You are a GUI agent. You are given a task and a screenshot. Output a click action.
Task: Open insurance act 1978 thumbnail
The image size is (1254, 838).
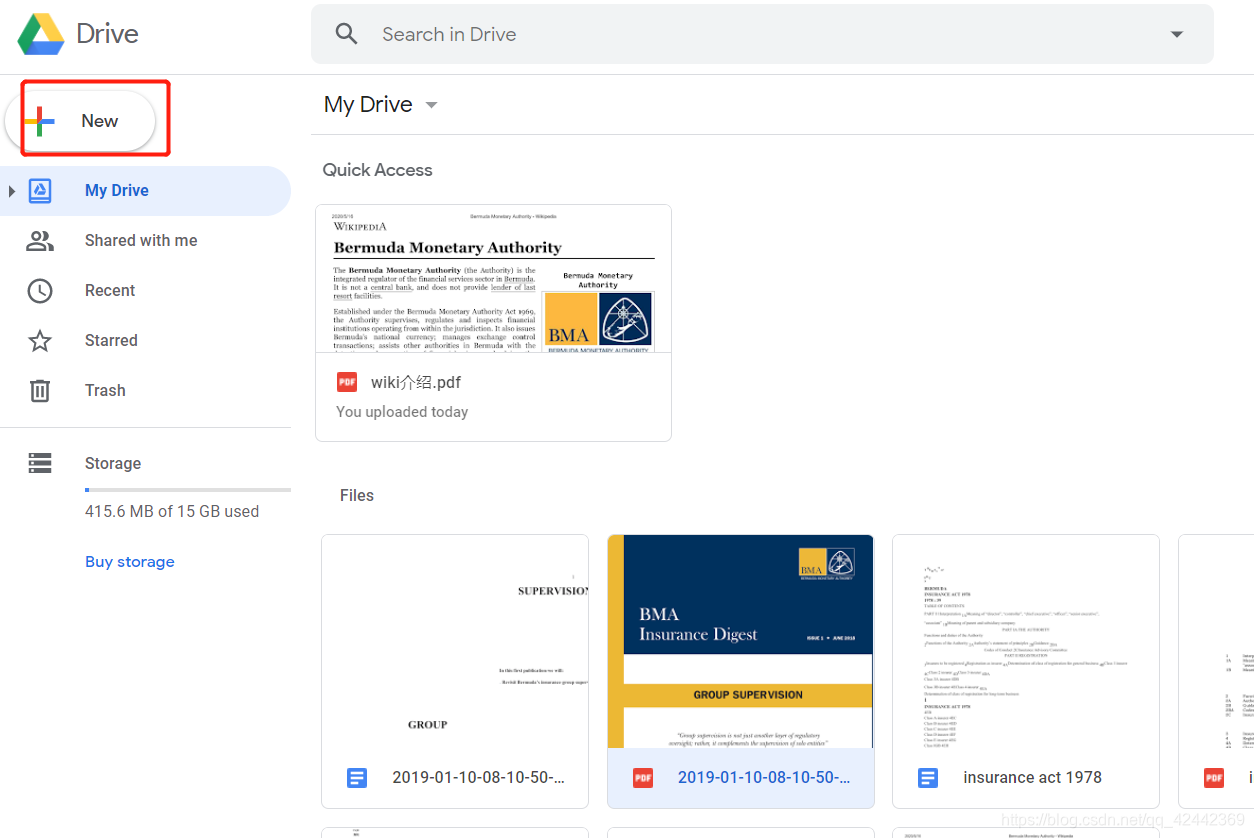pos(1026,641)
